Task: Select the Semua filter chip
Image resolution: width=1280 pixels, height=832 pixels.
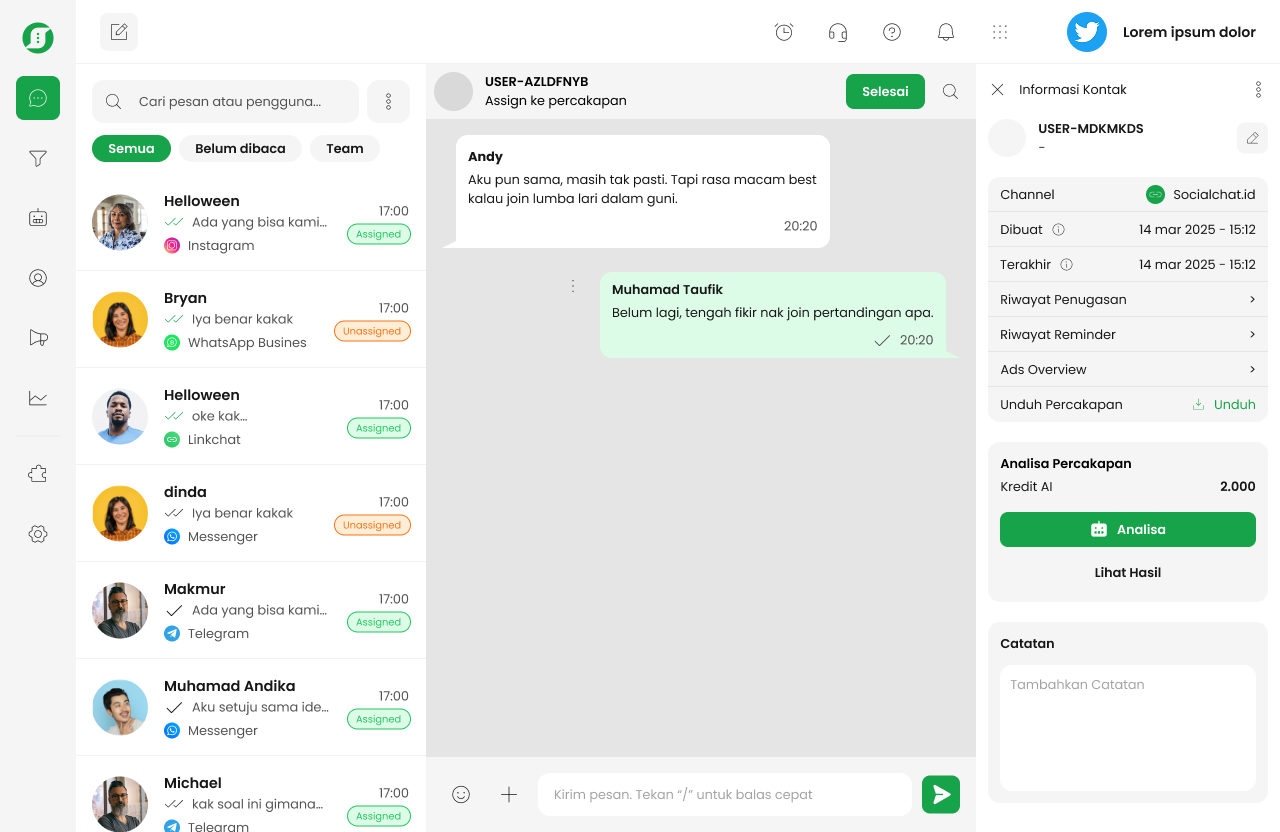Action: click(131, 148)
